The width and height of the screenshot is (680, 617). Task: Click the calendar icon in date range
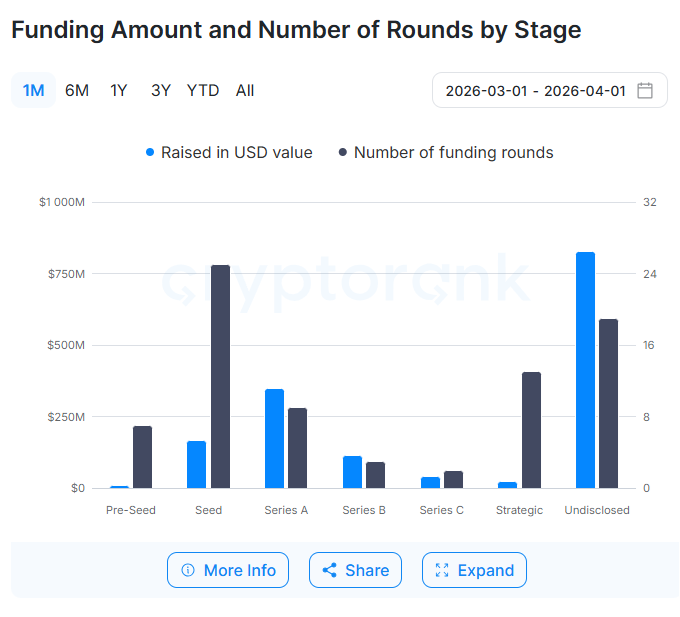645,90
